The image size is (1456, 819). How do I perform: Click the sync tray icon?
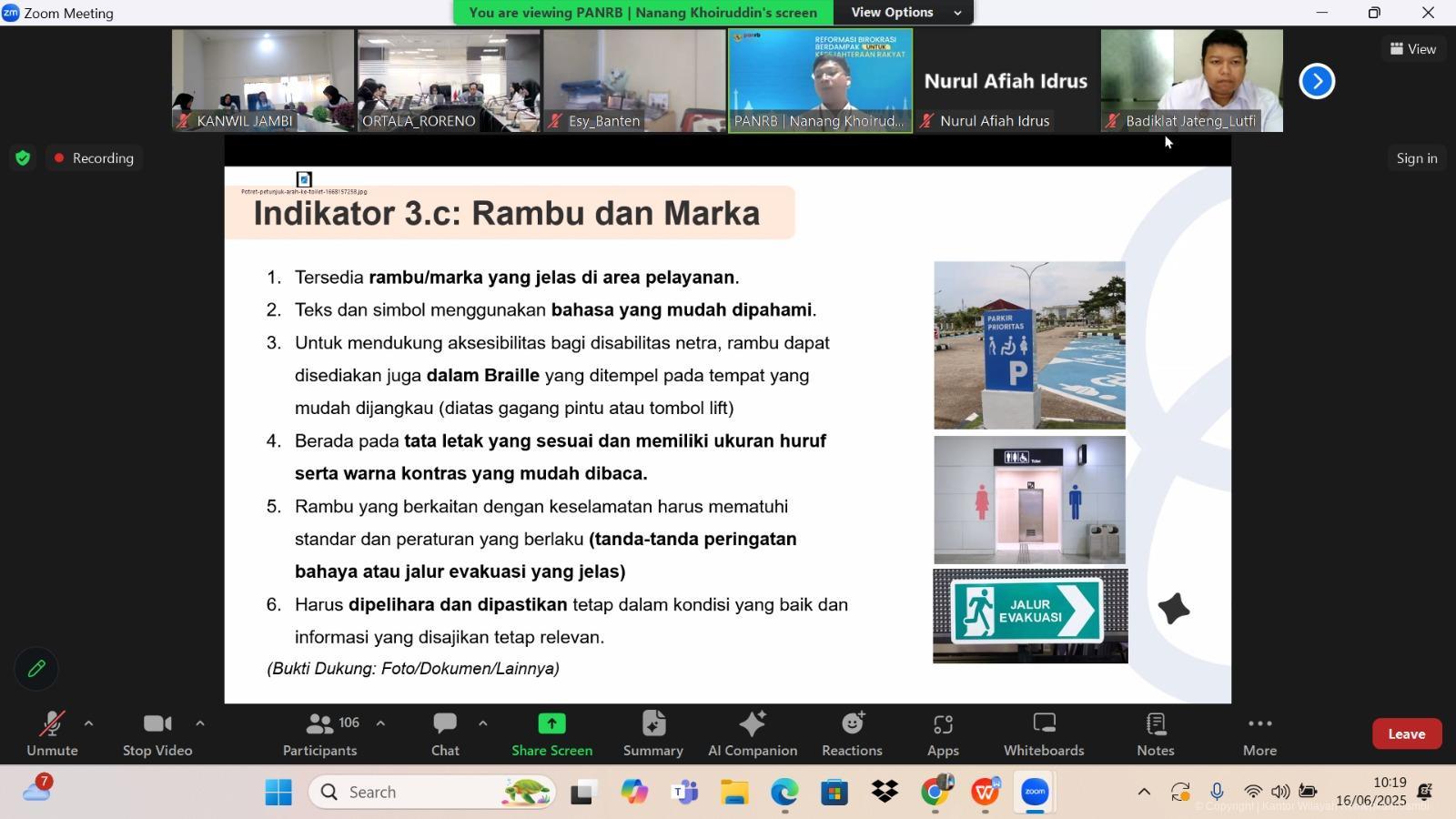[1180, 793]
